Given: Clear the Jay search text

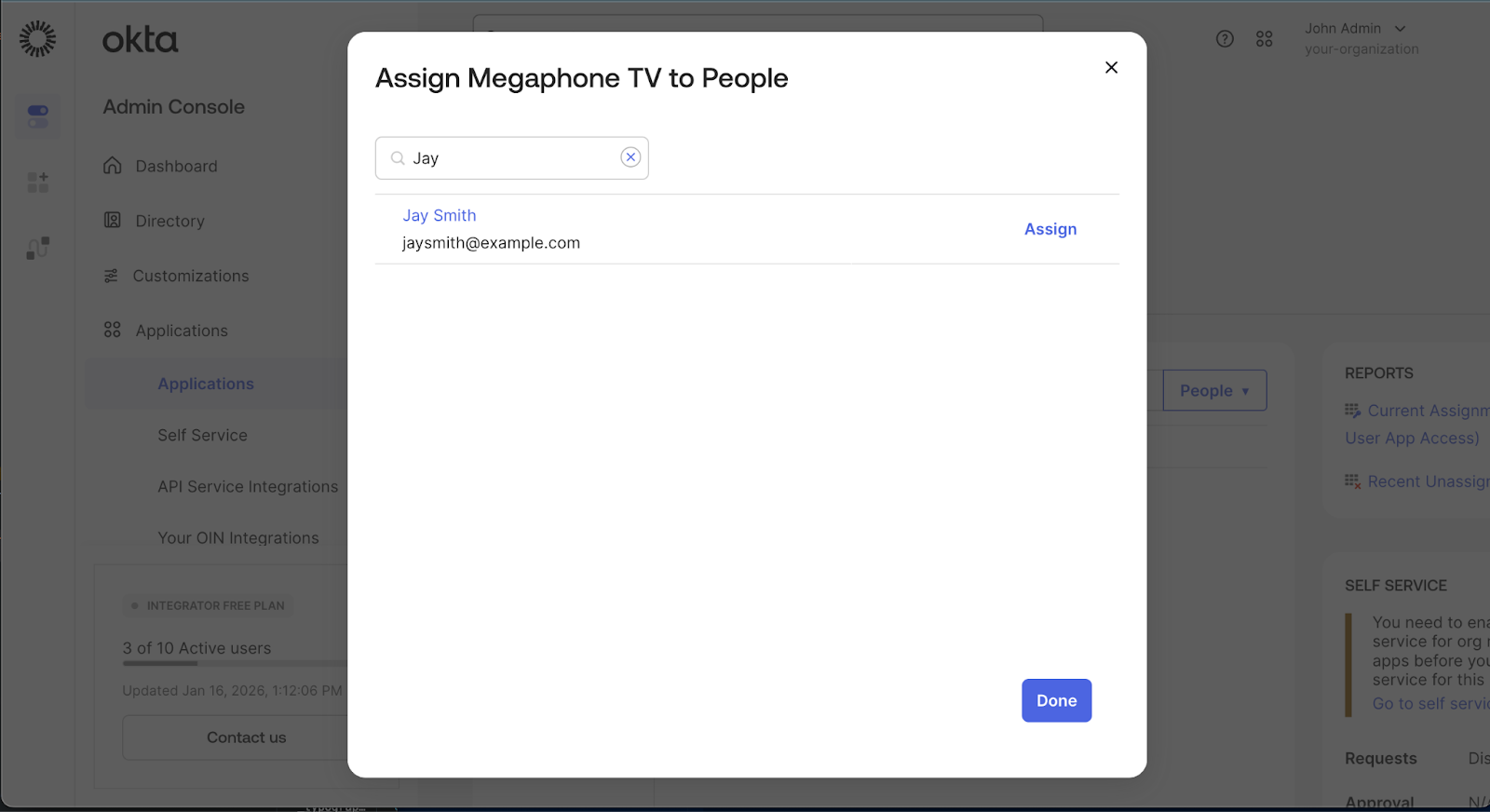Looking at the screenshot, I should click(x=630, y=157).
